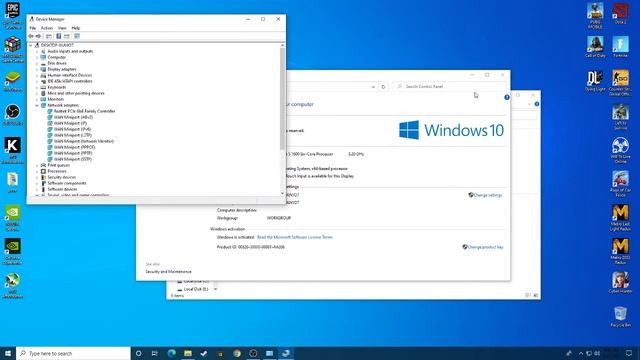
Task: Open the green NVIDIA desktop shortcut
Action: tap(13, 218)
